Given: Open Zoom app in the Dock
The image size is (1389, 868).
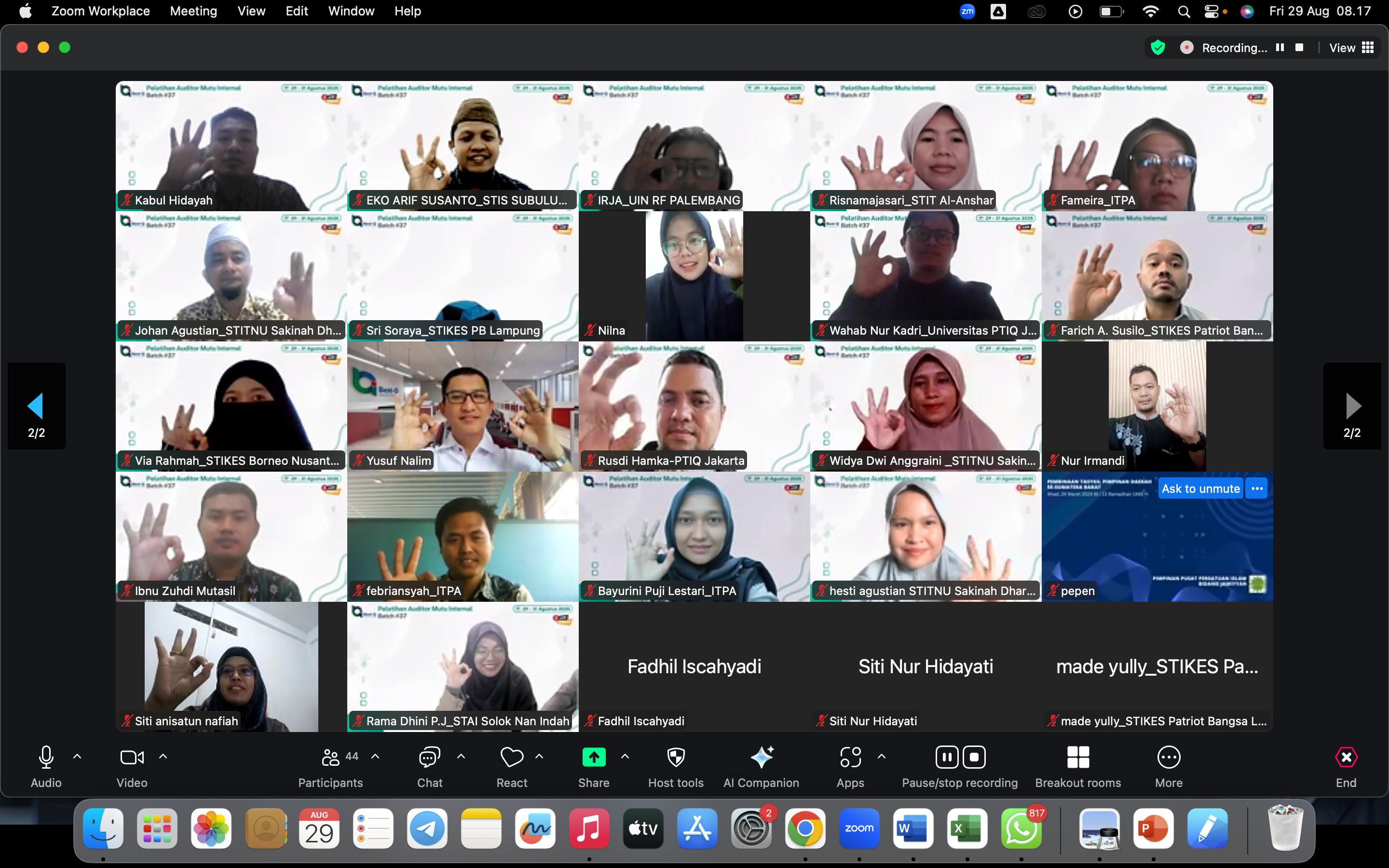Looking at the screenshot, I should [858, 828].
